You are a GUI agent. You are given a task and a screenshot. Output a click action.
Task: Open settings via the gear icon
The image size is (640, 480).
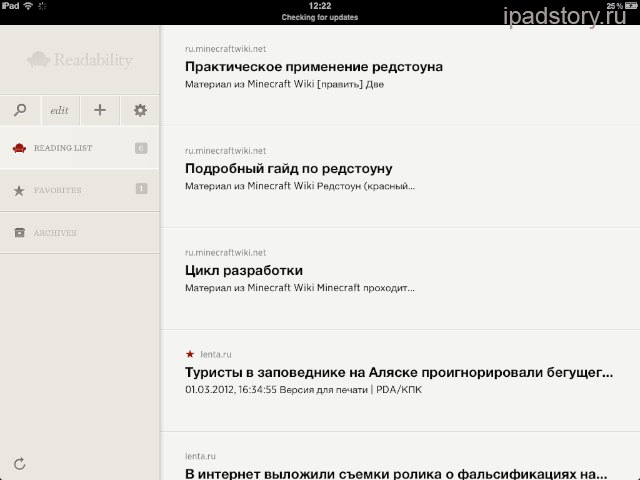click(x=140, y=110)
